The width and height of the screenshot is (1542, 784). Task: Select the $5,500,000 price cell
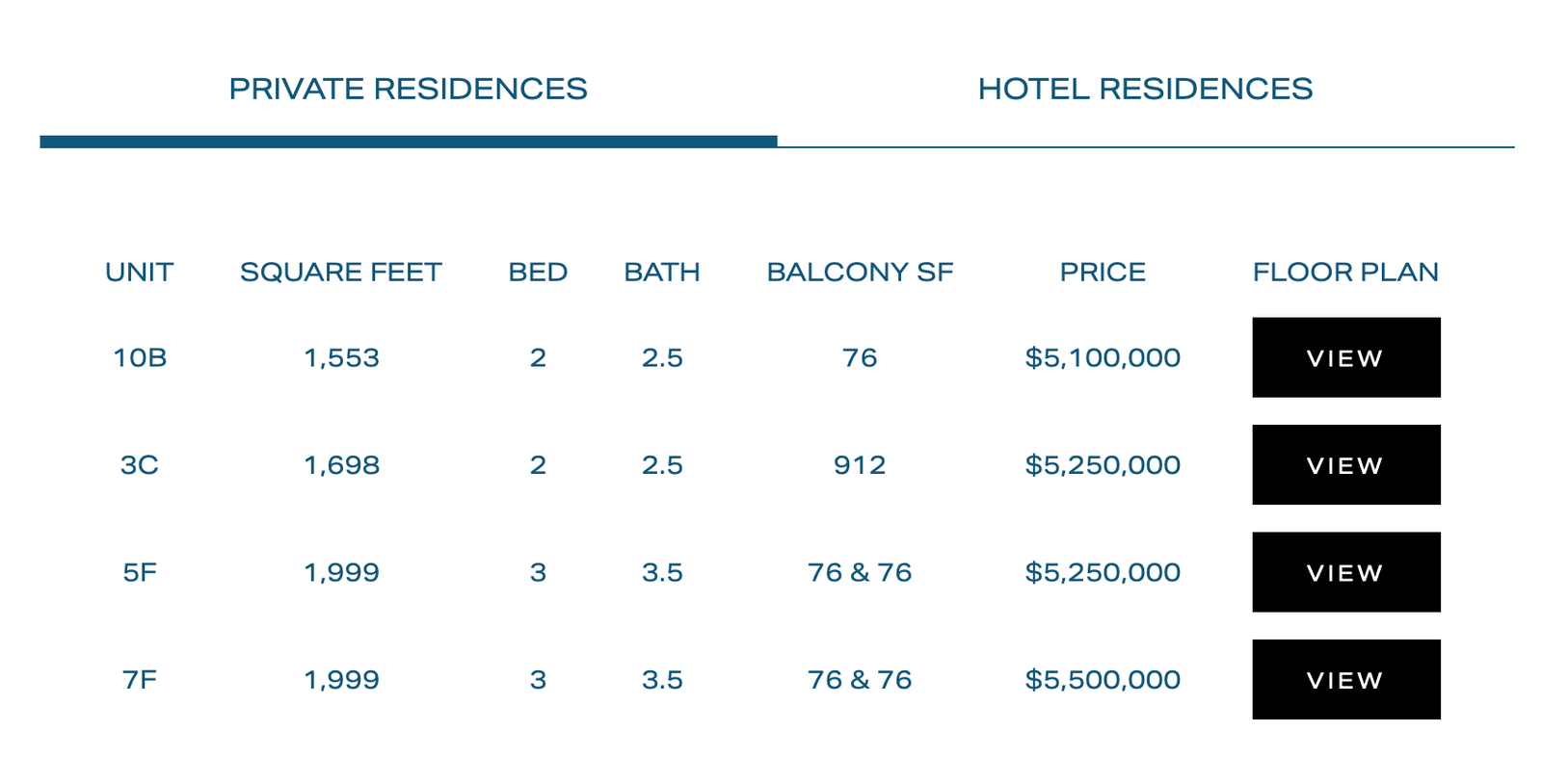(x=1103, y=680)
